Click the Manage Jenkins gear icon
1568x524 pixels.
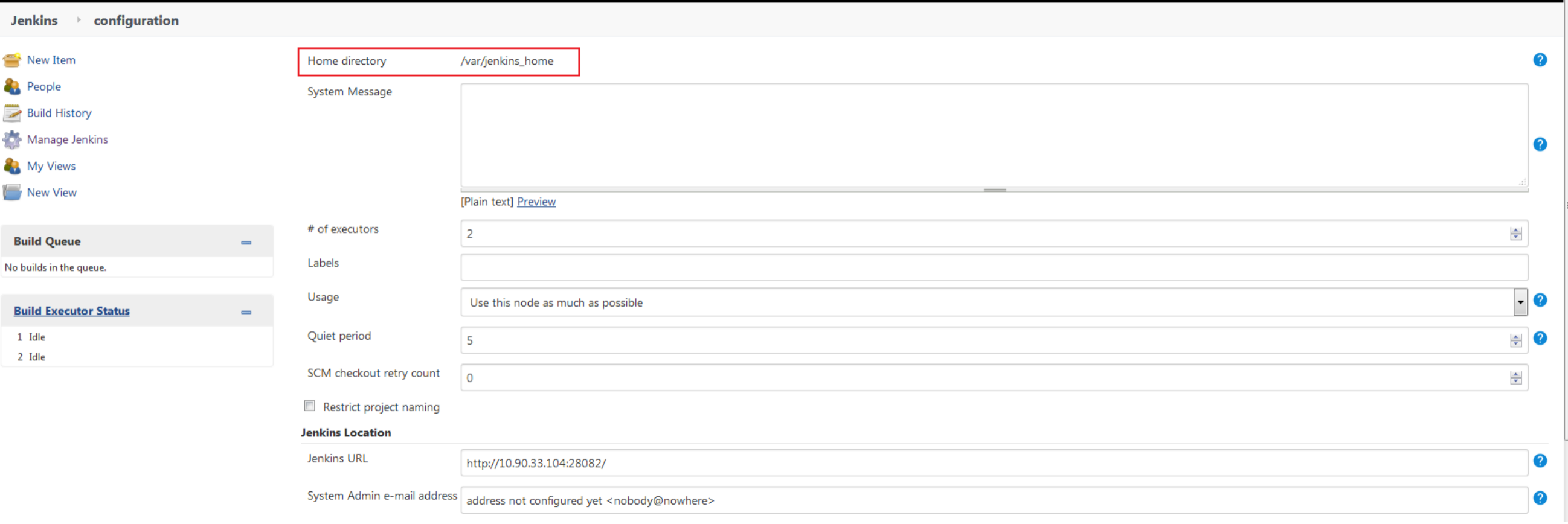pyautogui.click(x=11, y=140)
